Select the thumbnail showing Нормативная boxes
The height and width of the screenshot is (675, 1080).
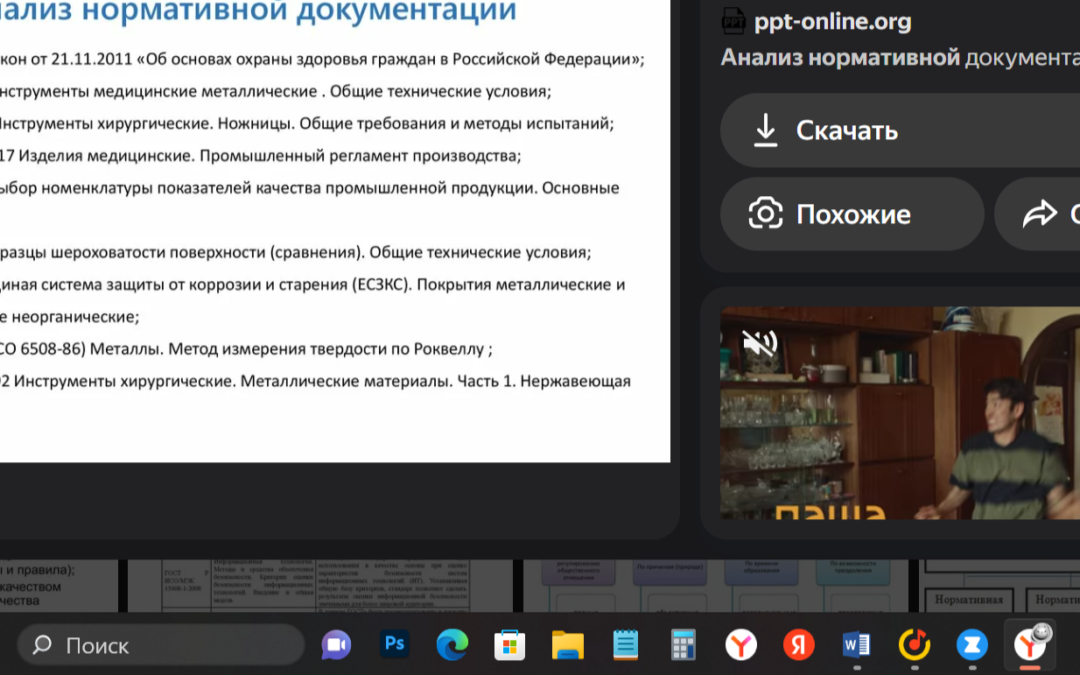tap(999, 585)
